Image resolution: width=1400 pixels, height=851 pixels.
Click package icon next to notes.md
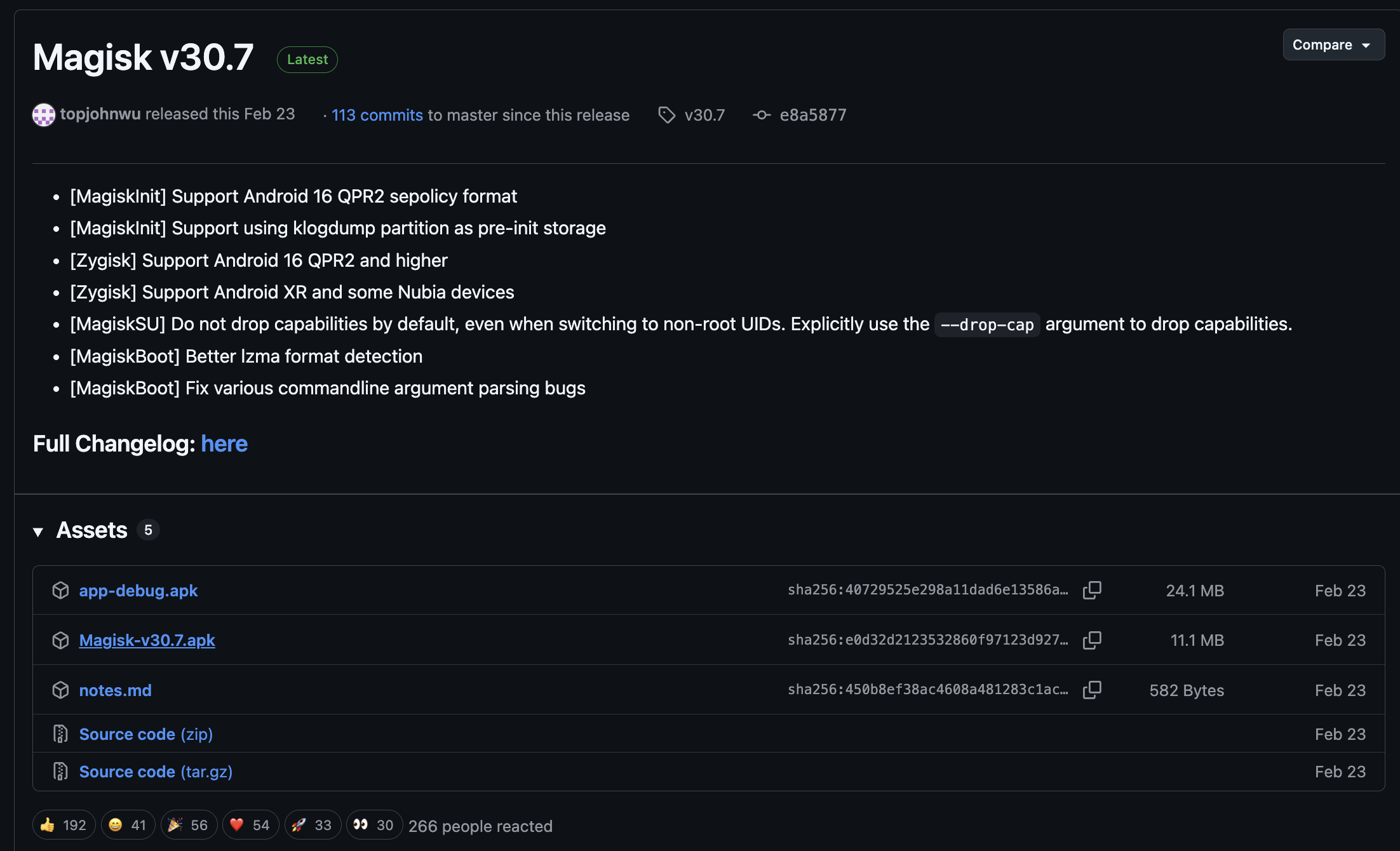(x=60, y=690)
